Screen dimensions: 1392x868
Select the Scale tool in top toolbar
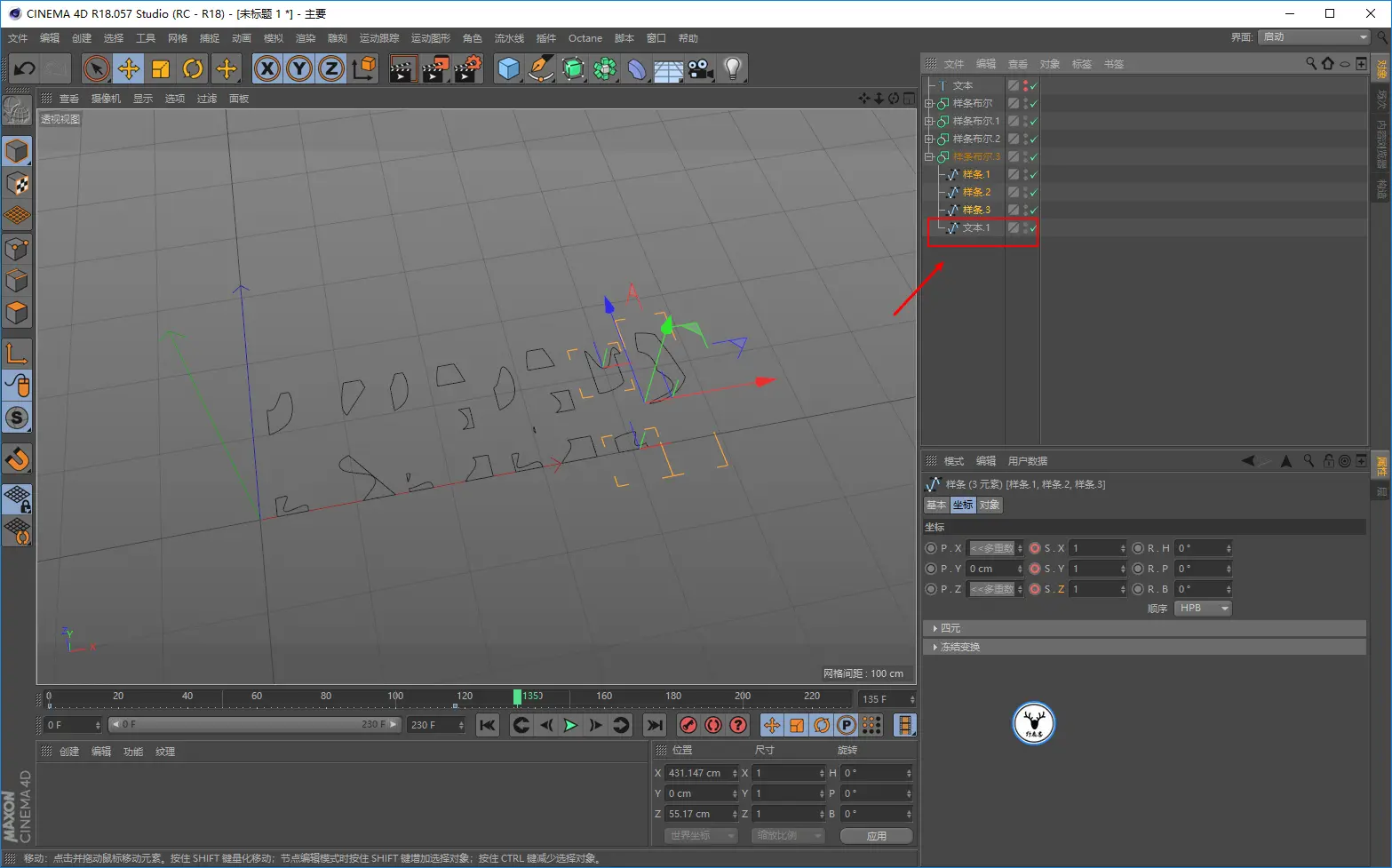pyautogui.click(x=161, y=68)
